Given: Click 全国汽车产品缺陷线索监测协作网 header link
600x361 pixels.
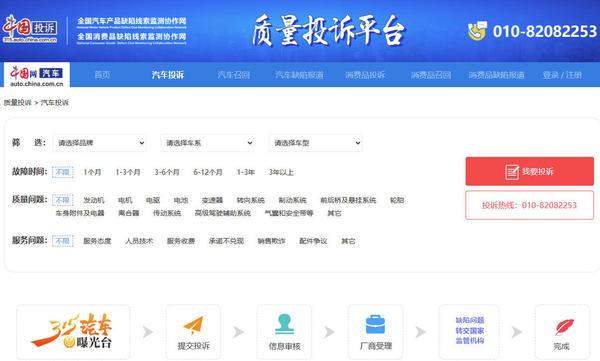Looking at the screenshot, I should point(131,22).
